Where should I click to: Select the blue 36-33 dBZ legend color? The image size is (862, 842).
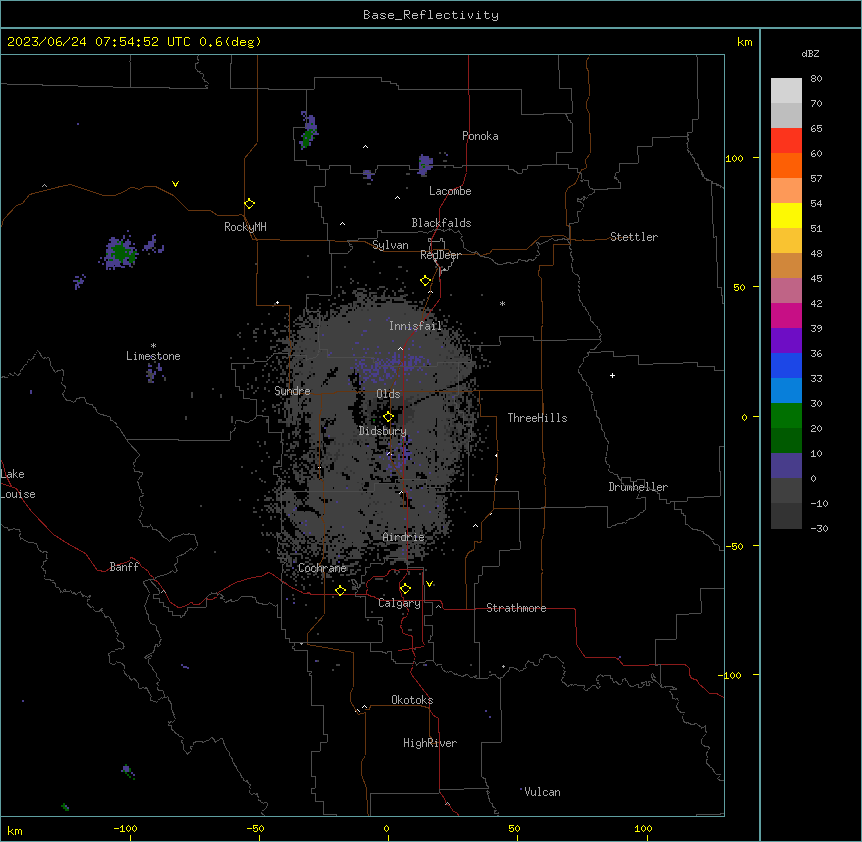(x=786, y=365)
